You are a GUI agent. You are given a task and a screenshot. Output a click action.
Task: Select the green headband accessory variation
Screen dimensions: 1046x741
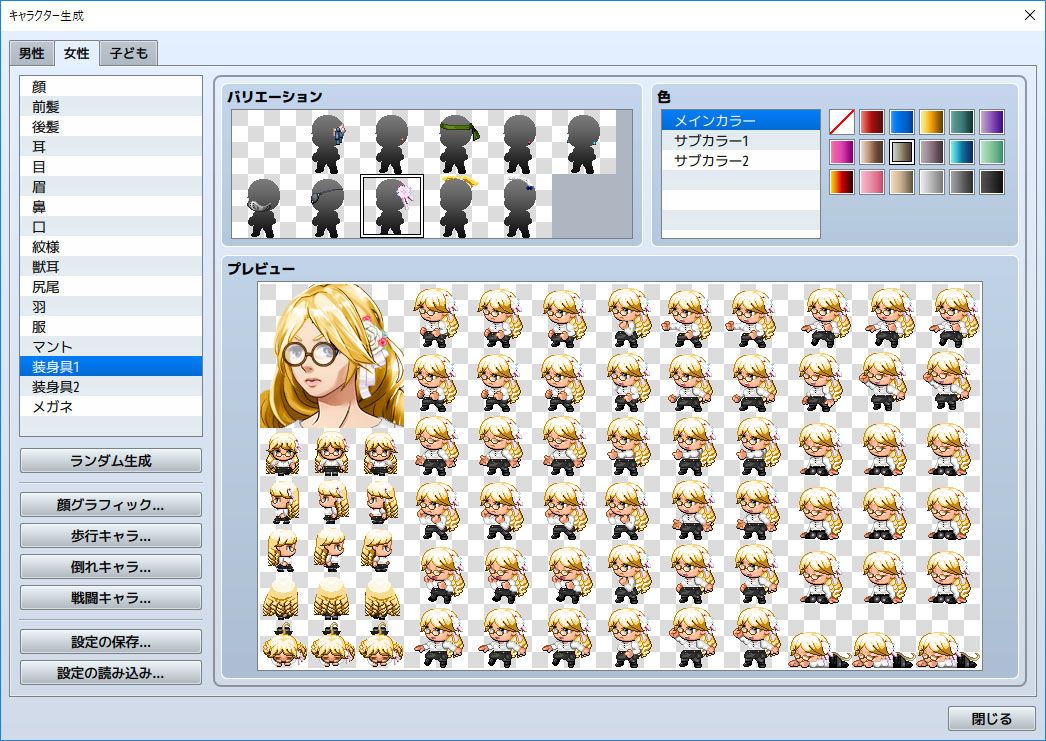(x=458, y=140)
